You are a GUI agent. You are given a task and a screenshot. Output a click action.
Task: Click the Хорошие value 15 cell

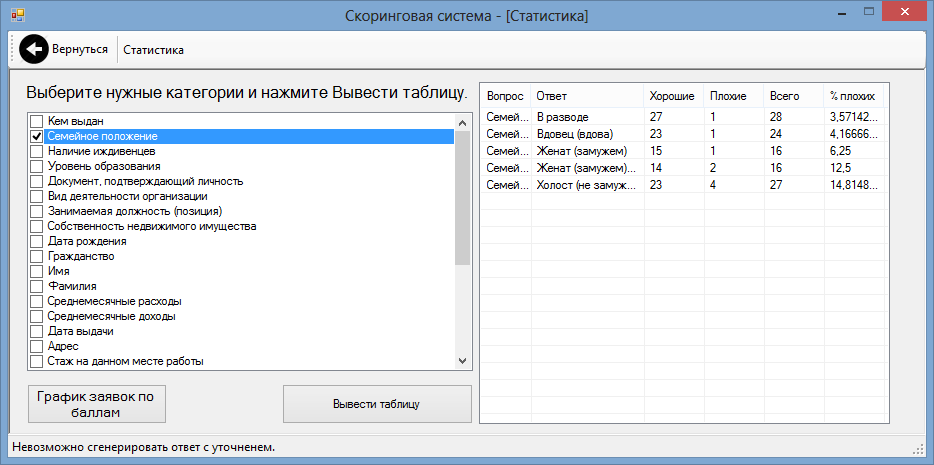click(x=674, y=151)
